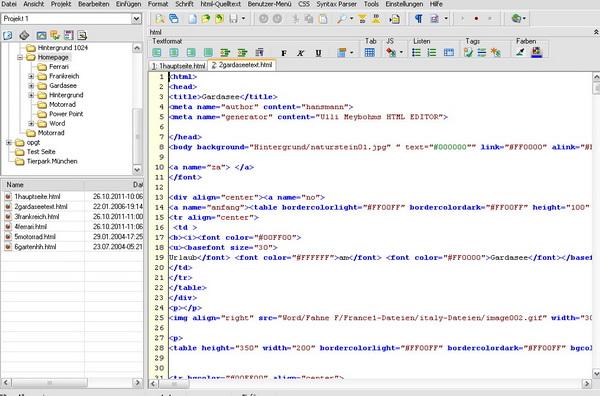600x396 pixels.
Task: Click the file list scroll-right arrow
Action: click(137, 382)
